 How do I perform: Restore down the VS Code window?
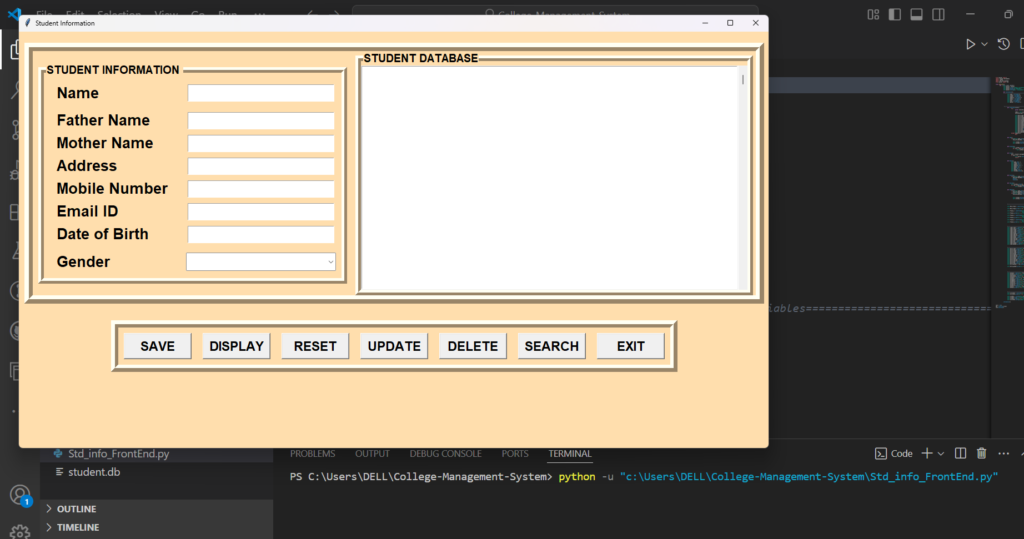pyautogui.click(x=1009, y=14)
